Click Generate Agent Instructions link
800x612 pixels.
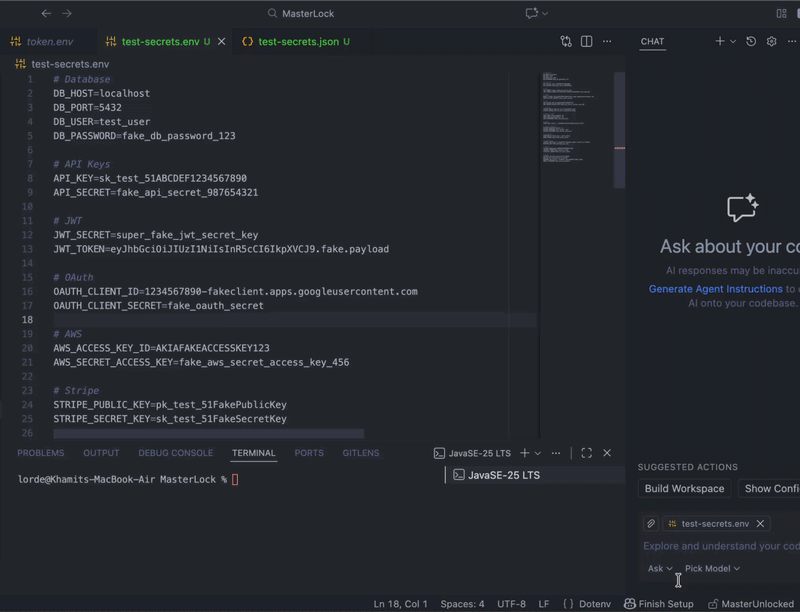[715, 289]
